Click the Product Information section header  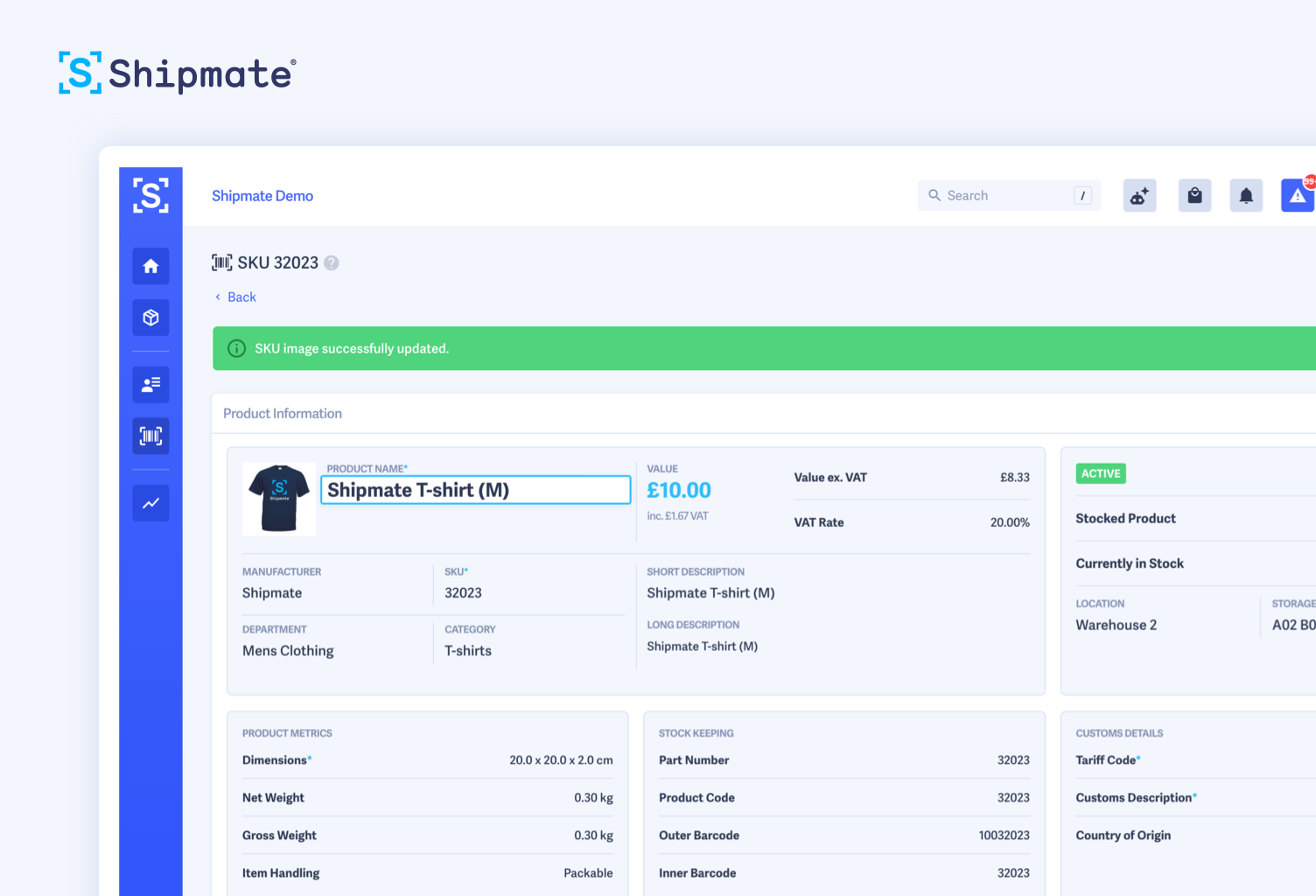point(283,414)
